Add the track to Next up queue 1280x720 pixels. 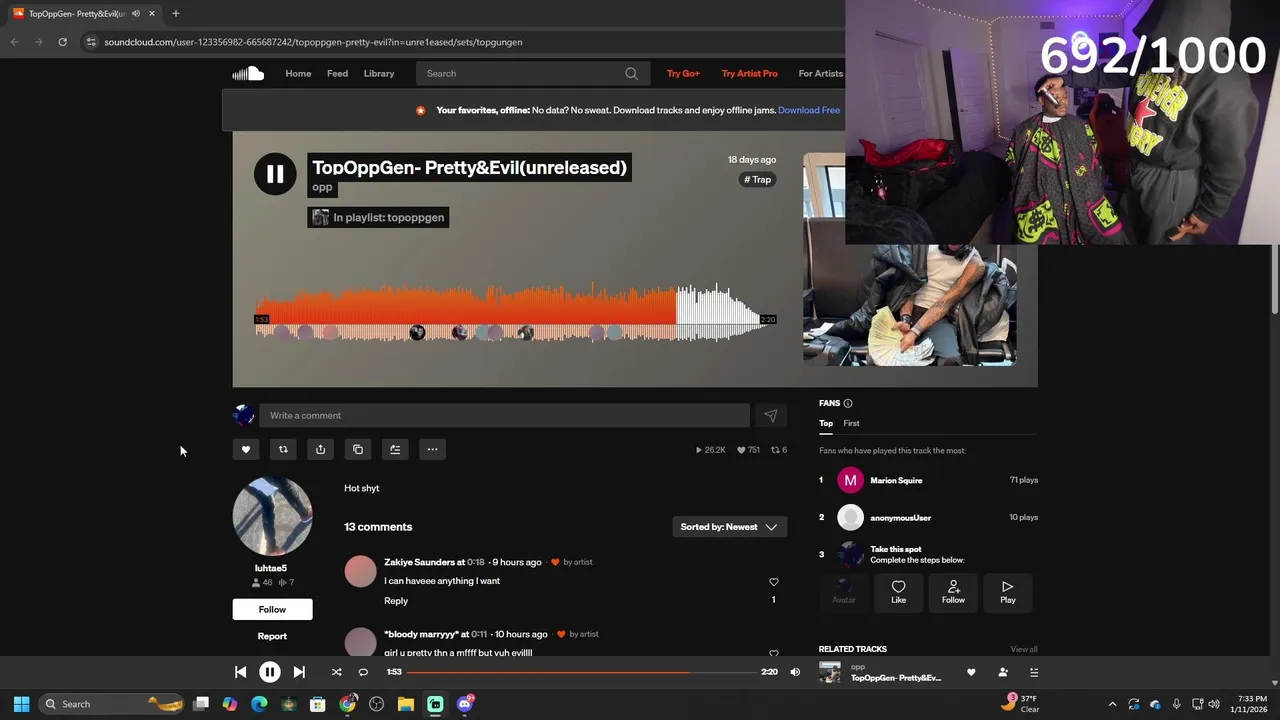pos(395,449)
